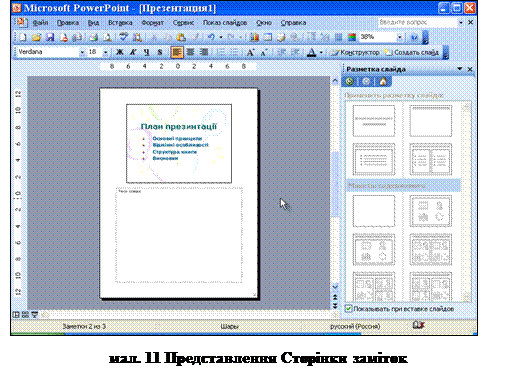Image resolution: width=516 pixels, height=370 pixels.
Task: Align text right
Action: [x=204, y=52]
